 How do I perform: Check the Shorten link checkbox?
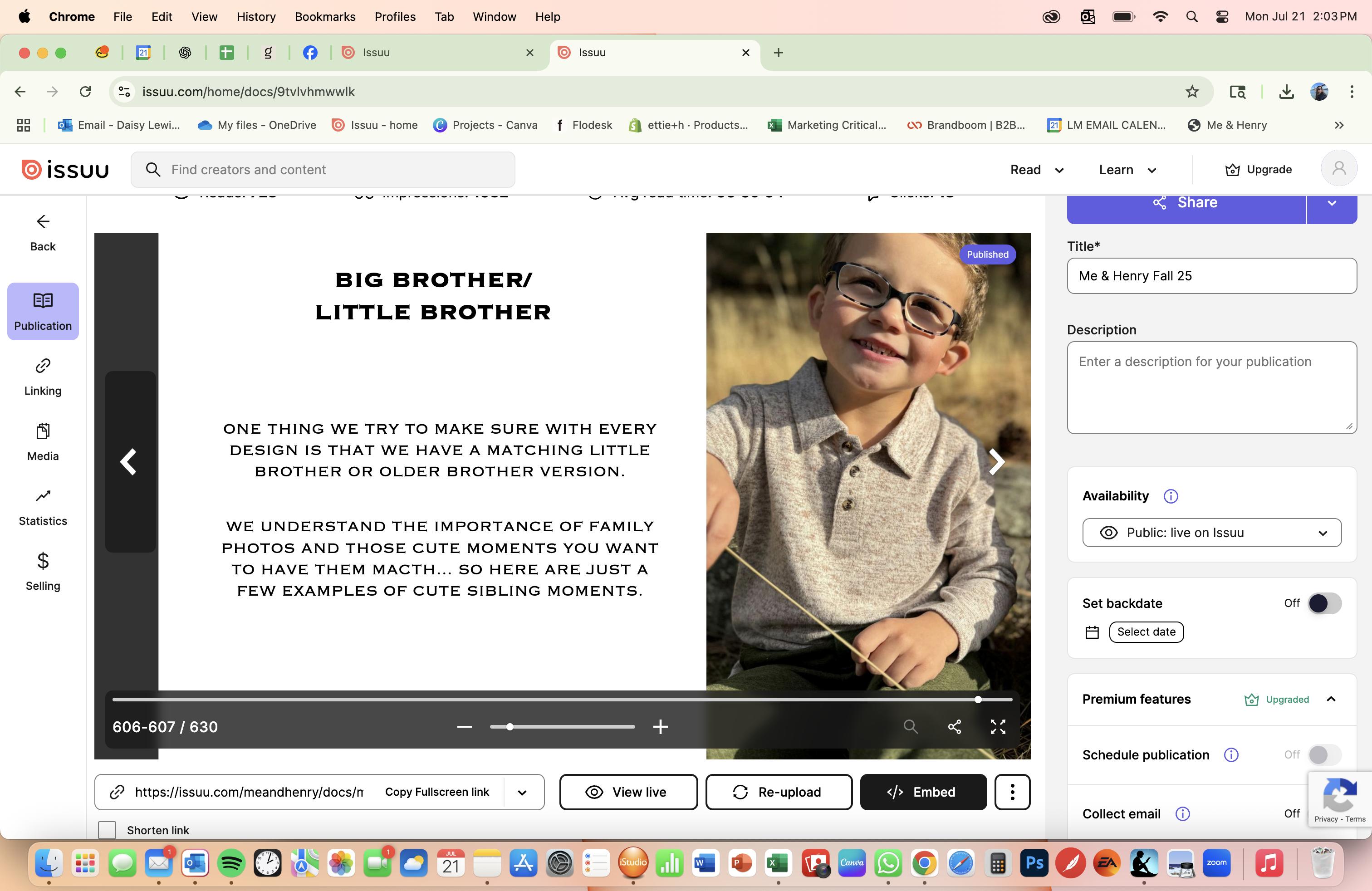[107, 830]
